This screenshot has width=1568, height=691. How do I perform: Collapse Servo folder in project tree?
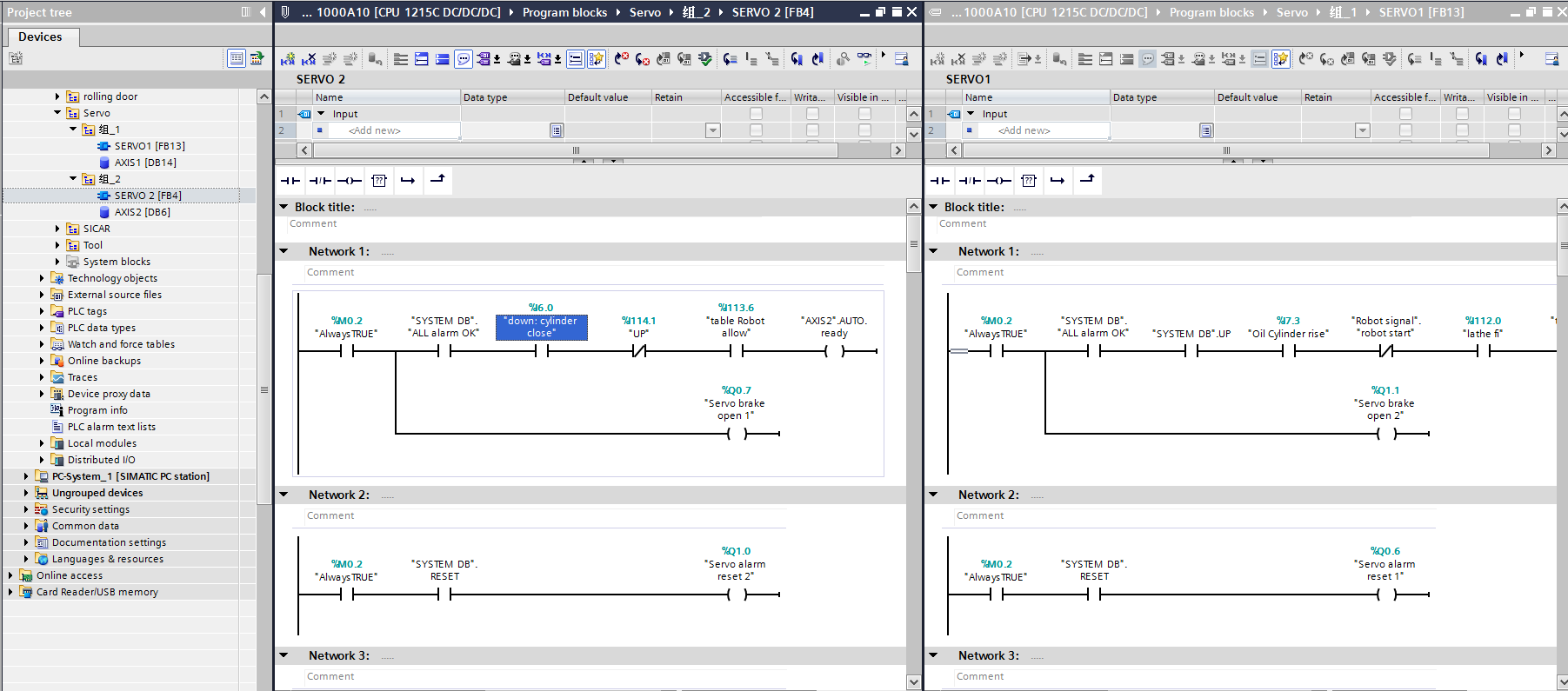click(x=57, y=113)
